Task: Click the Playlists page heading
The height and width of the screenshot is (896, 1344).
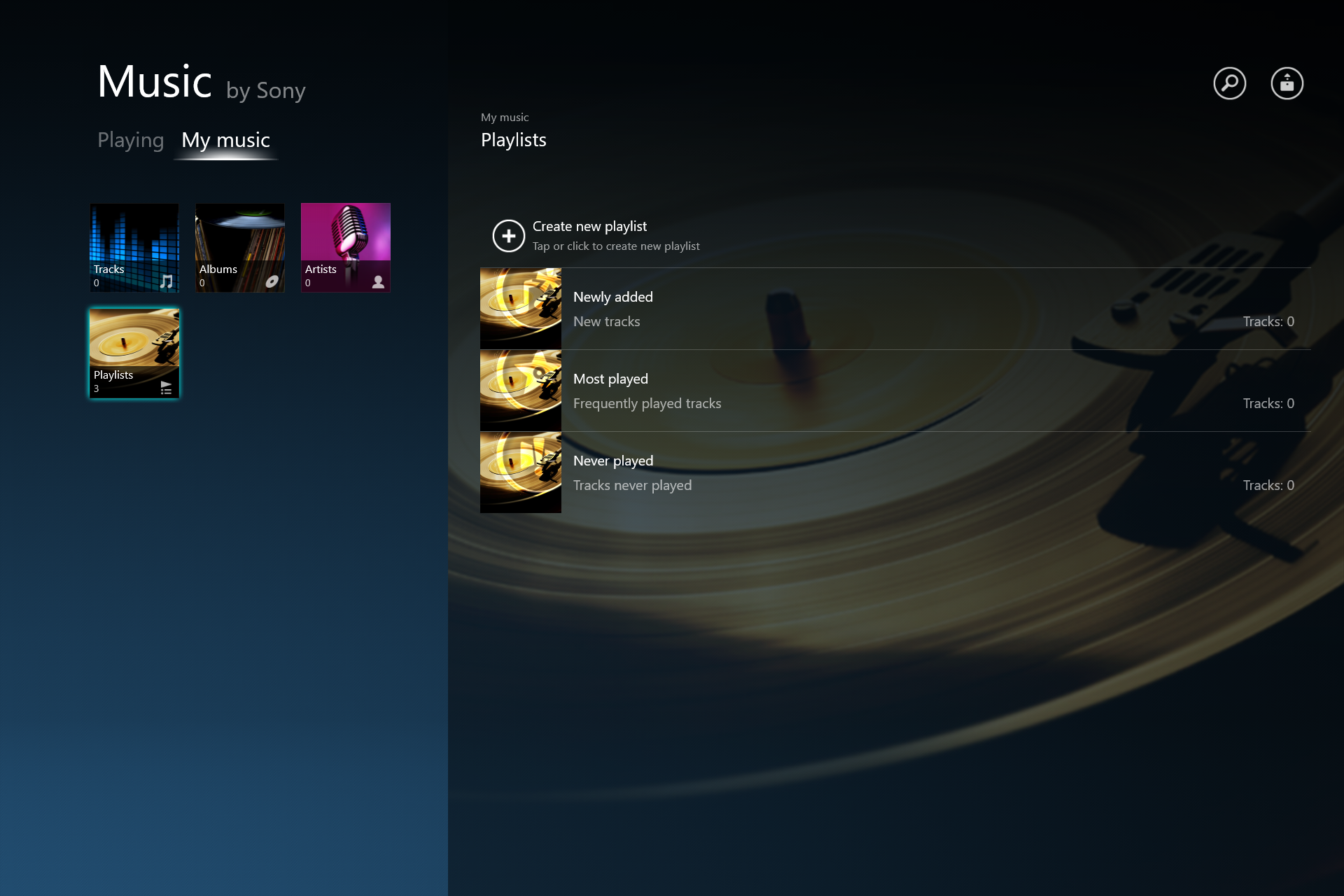Action: 513,140
